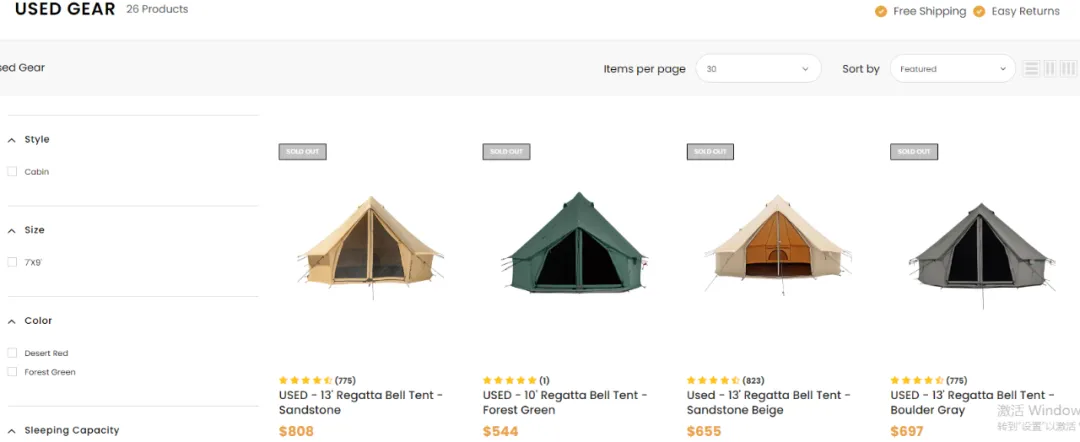This screenshot has height=442, width=1080.
Task: Enable the 7'X9' size filter
Action: (x=13, y=262)
